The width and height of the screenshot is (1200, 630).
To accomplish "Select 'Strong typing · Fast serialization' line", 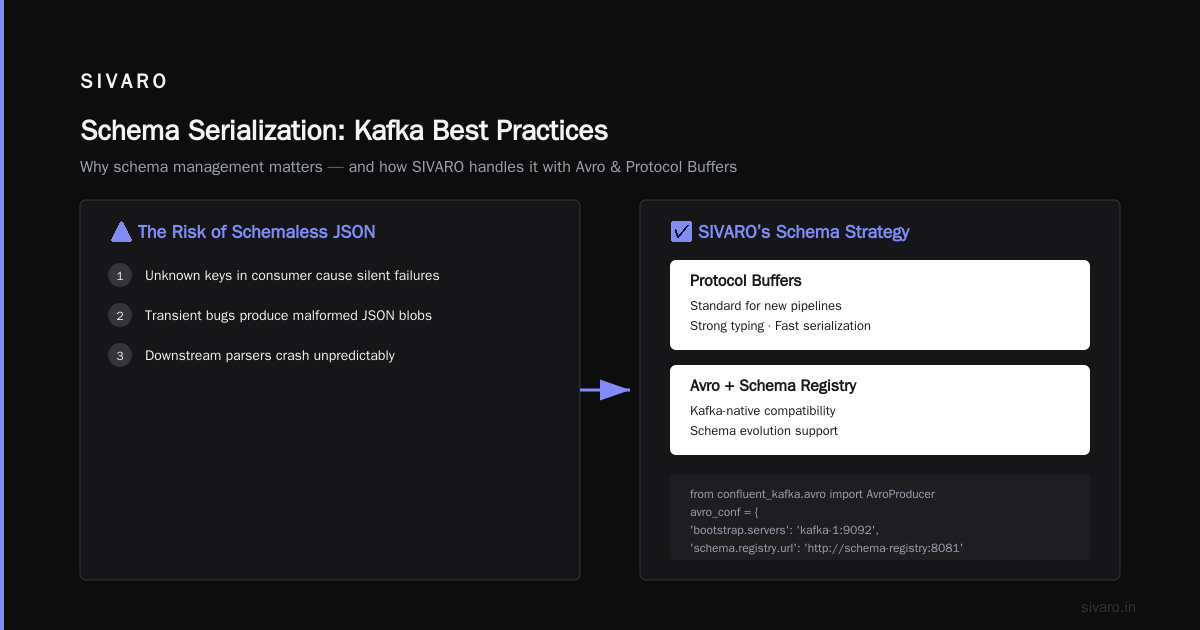I will [780, 326].
